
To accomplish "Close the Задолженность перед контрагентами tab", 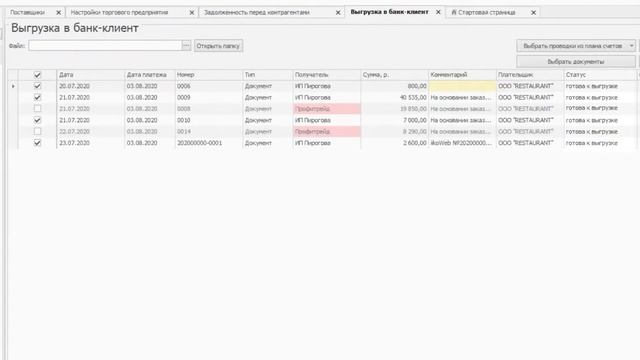I will 338,13.
